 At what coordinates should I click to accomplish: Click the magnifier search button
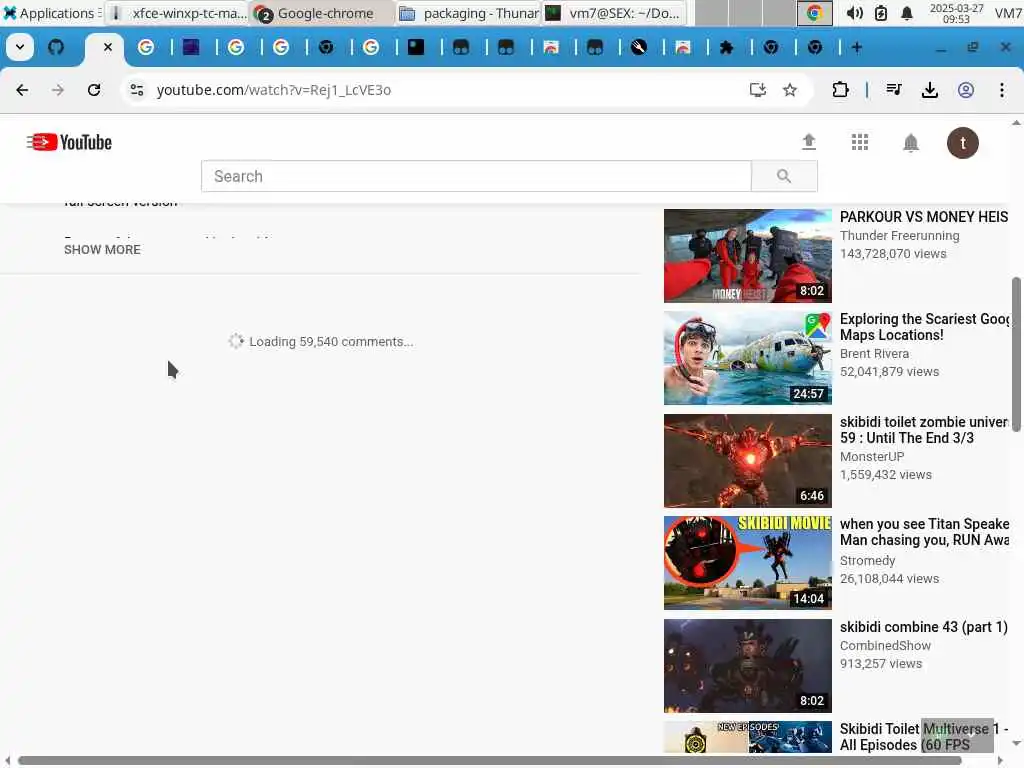point(784,176)
